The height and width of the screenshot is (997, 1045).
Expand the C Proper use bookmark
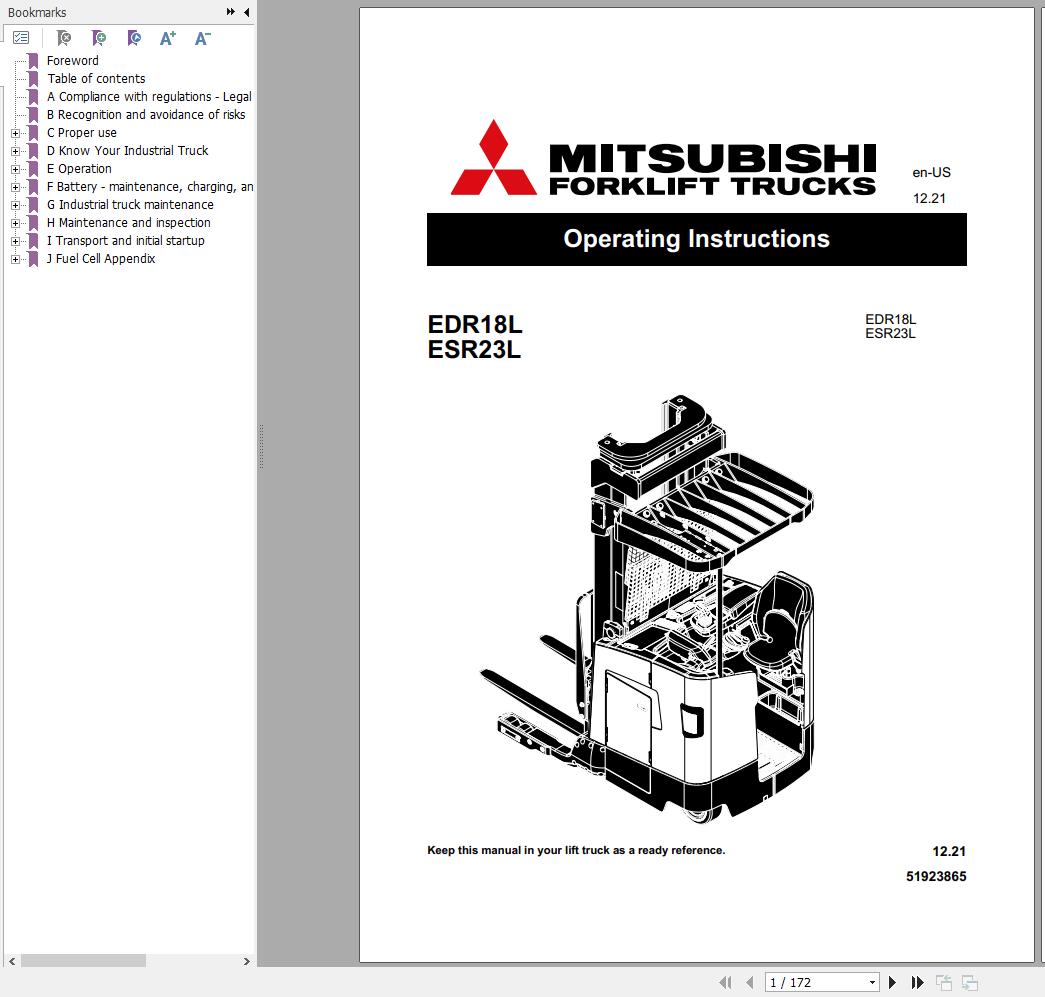point(15,133)
